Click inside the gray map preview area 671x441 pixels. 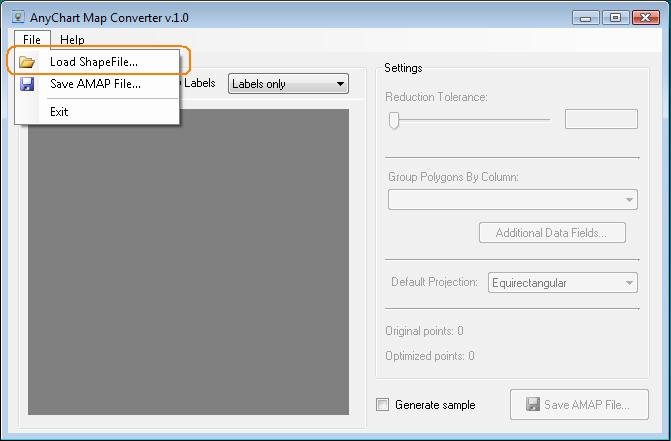[x=188, y=260]
